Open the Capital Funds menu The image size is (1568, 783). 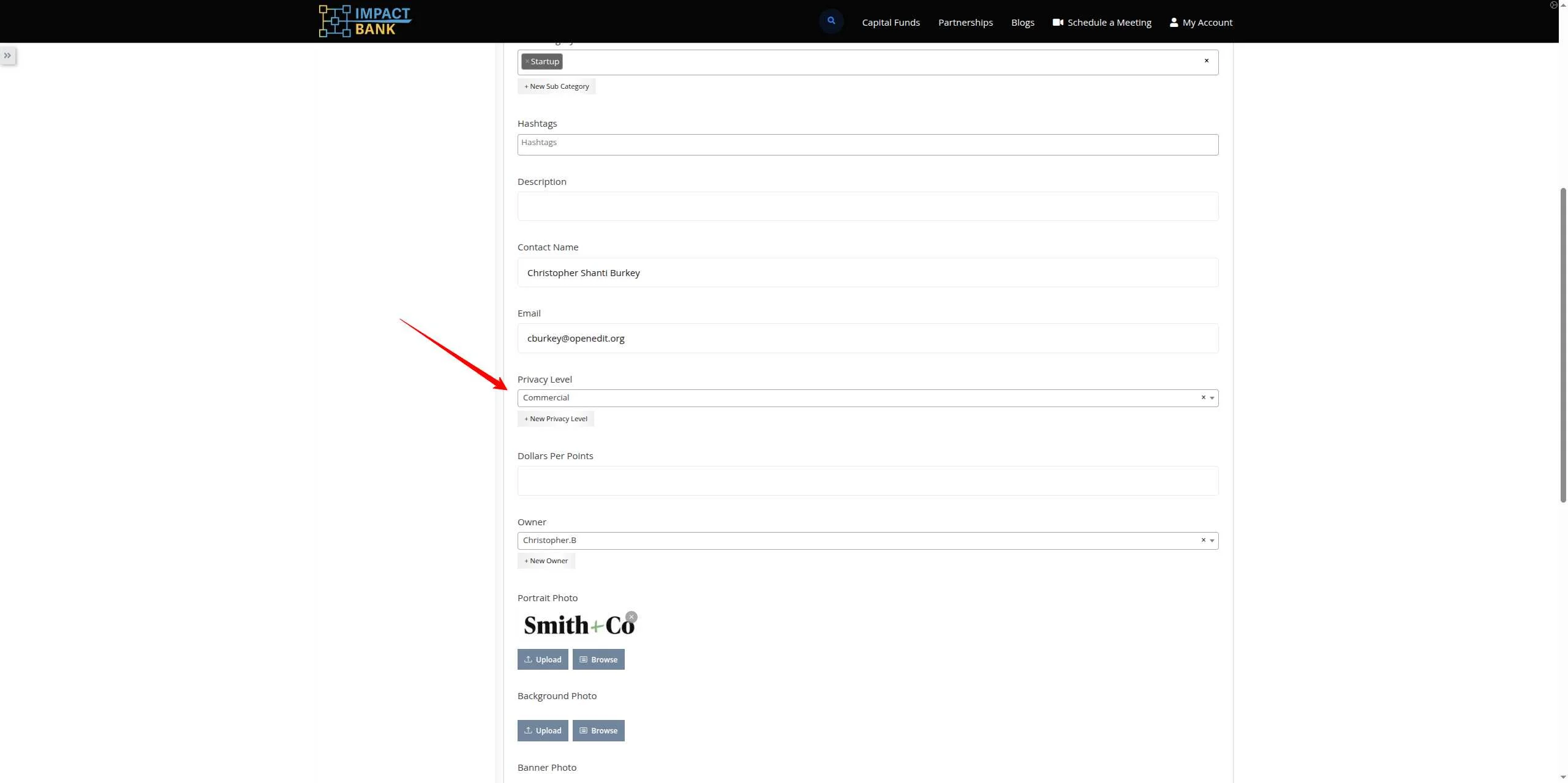point(891,23)
